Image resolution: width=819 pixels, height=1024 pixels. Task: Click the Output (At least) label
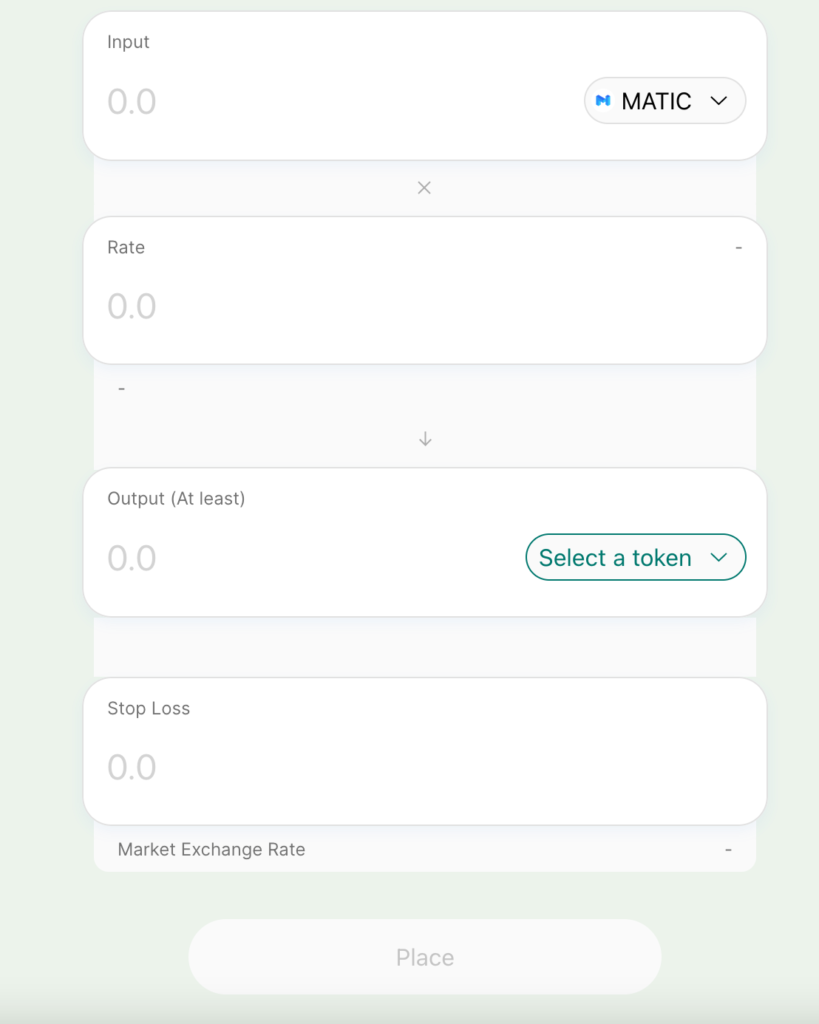pos(176,499)
